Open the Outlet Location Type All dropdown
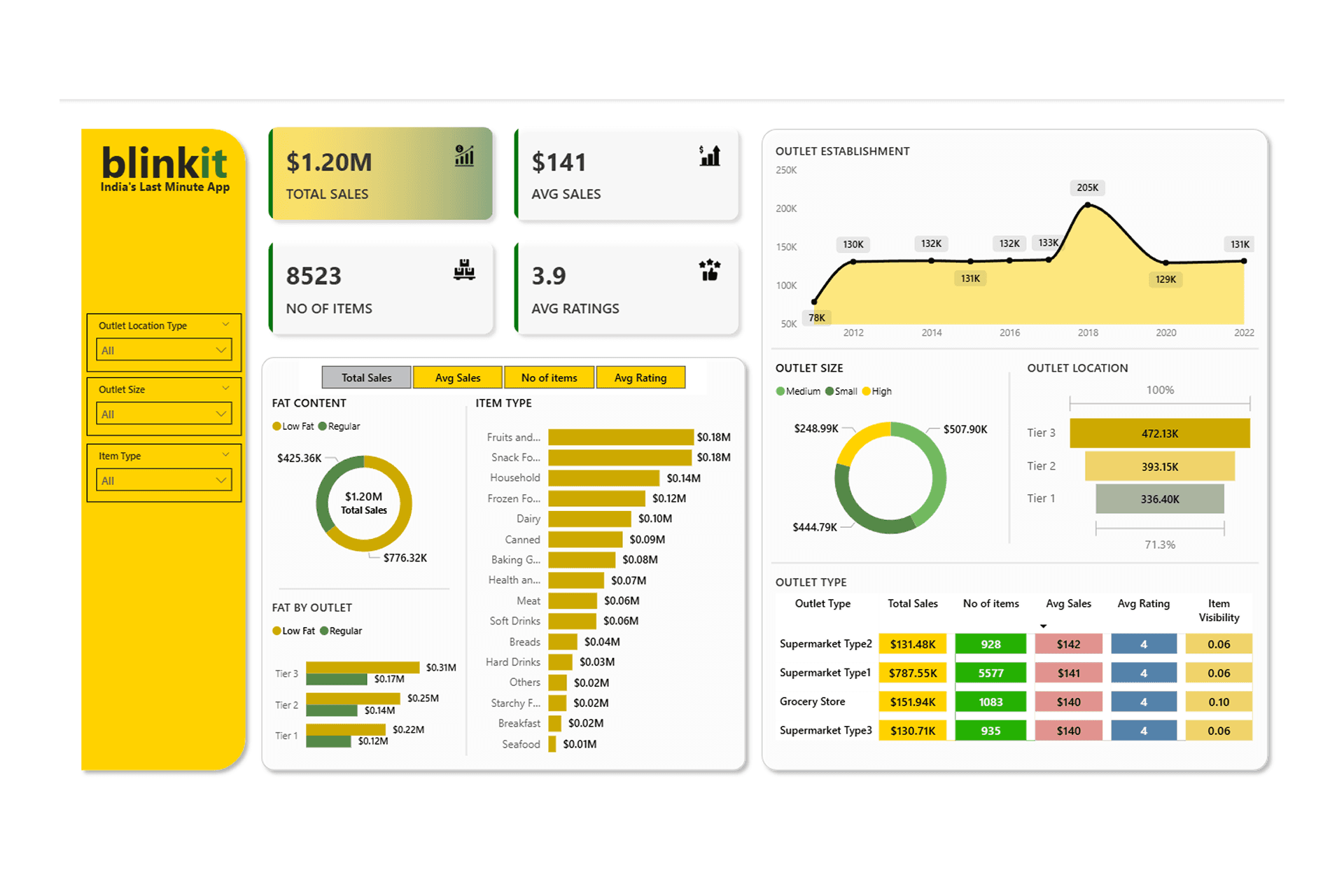The width and height of the screenshot is (1344, 896). 164,350
